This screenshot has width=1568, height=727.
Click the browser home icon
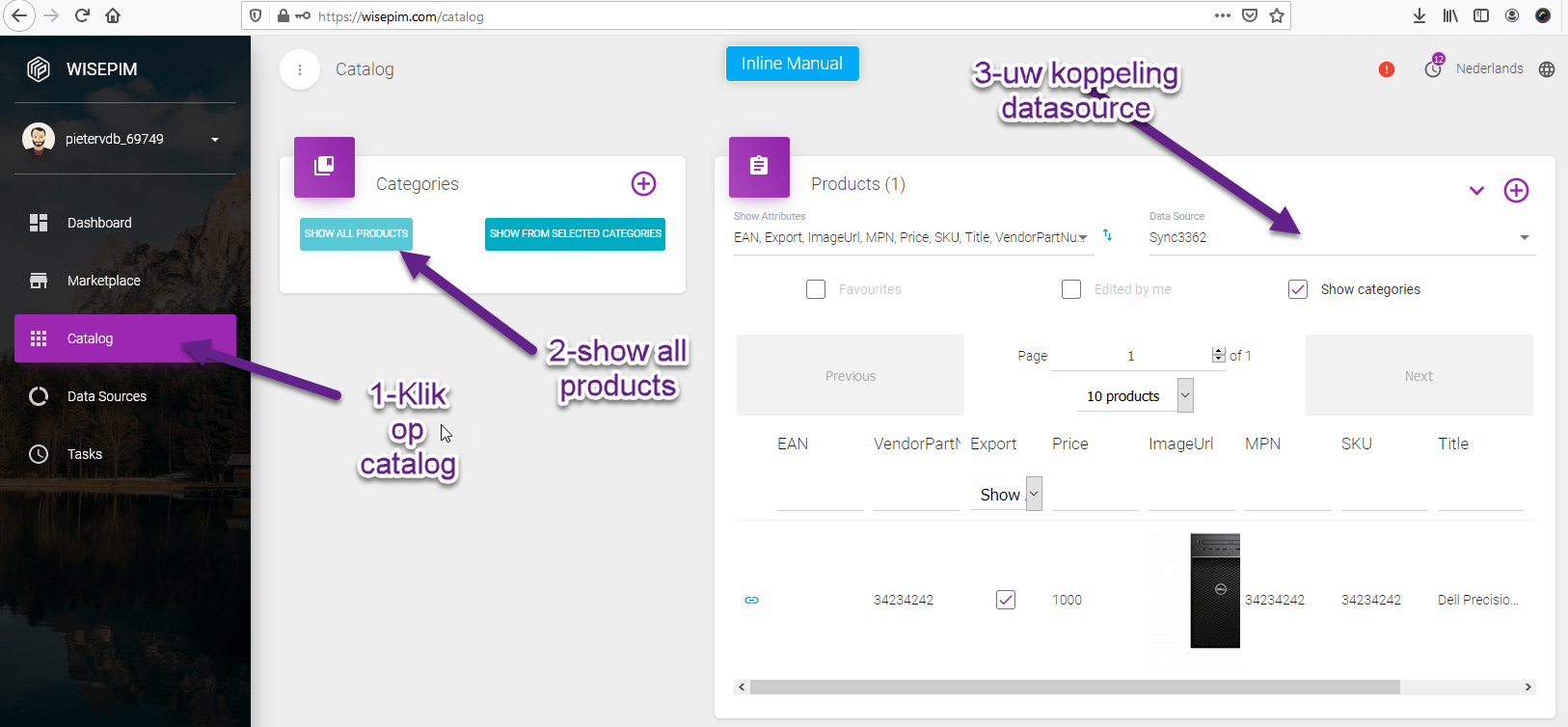tap(113, 15)
